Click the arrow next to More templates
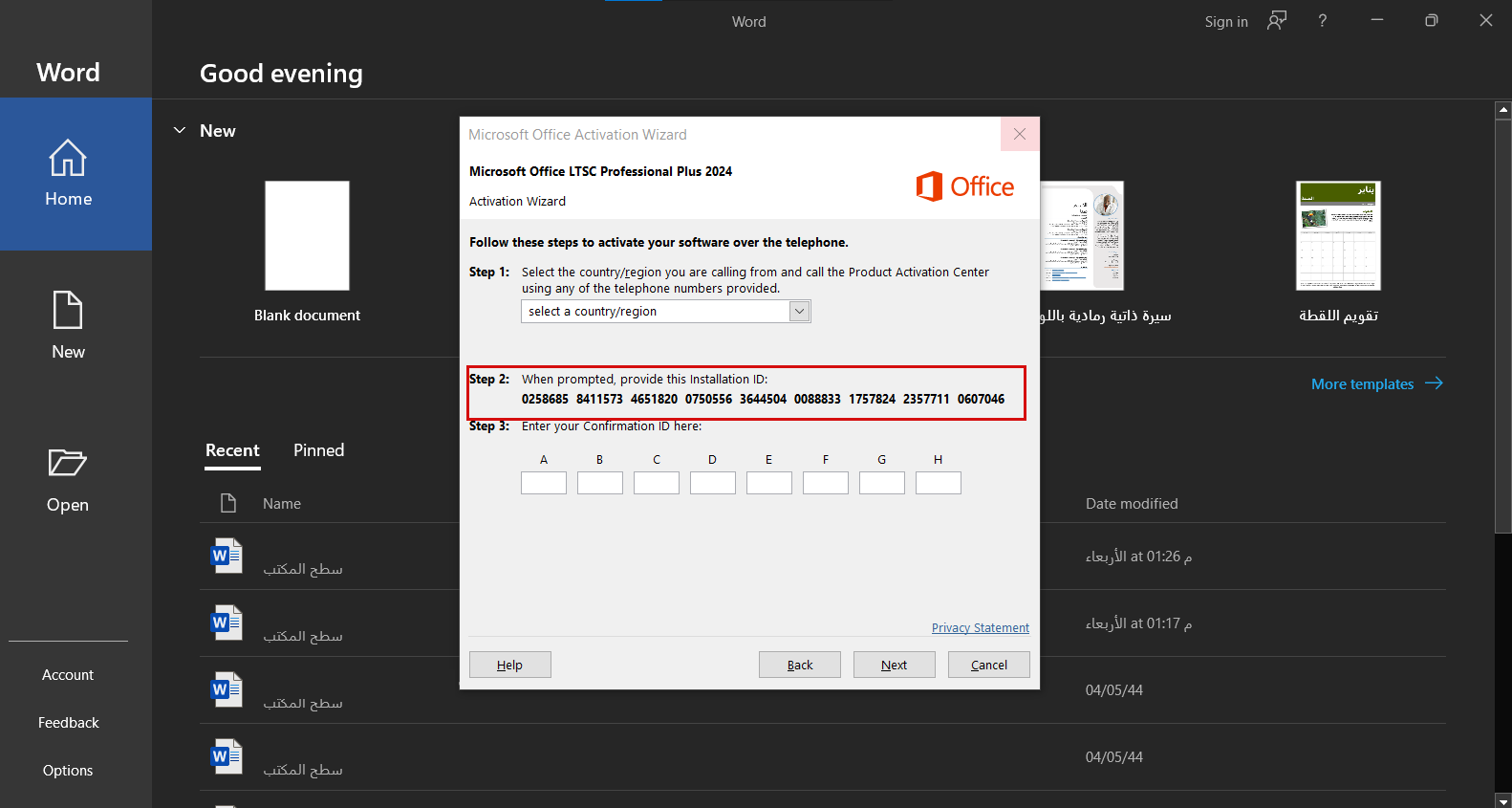The image size is (1512, 808). pos(1434,383)
